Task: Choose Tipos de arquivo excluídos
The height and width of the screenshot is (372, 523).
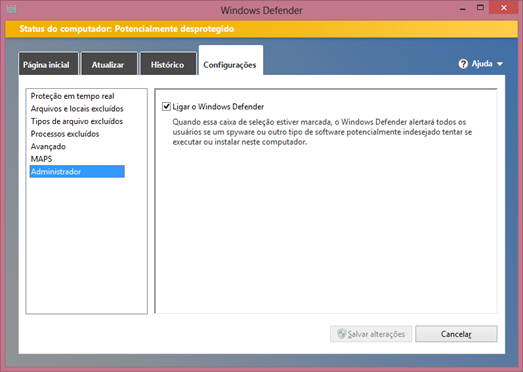Action: 77,121
